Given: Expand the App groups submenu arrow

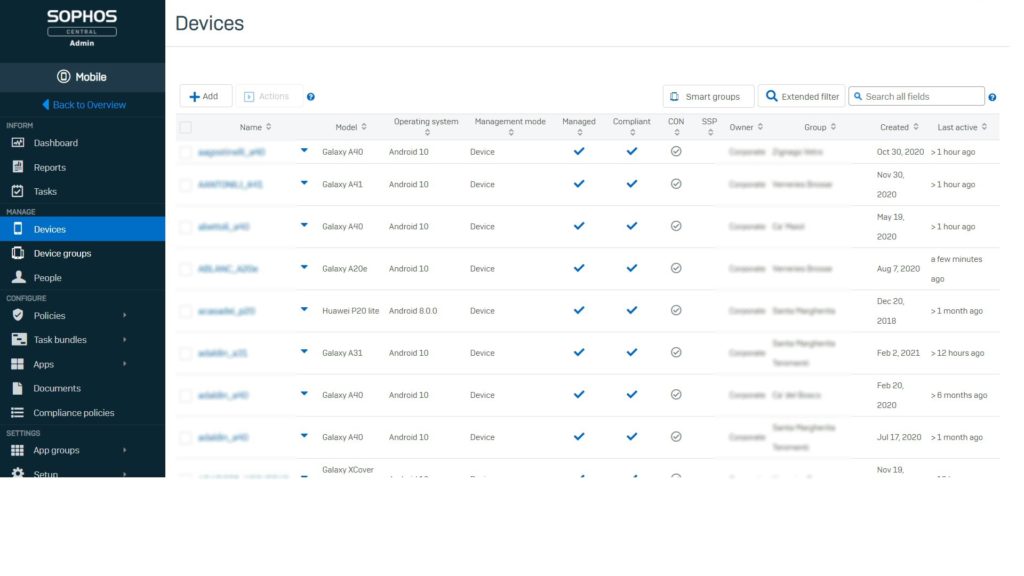Looking at the screenshot, I should (124, 451).
